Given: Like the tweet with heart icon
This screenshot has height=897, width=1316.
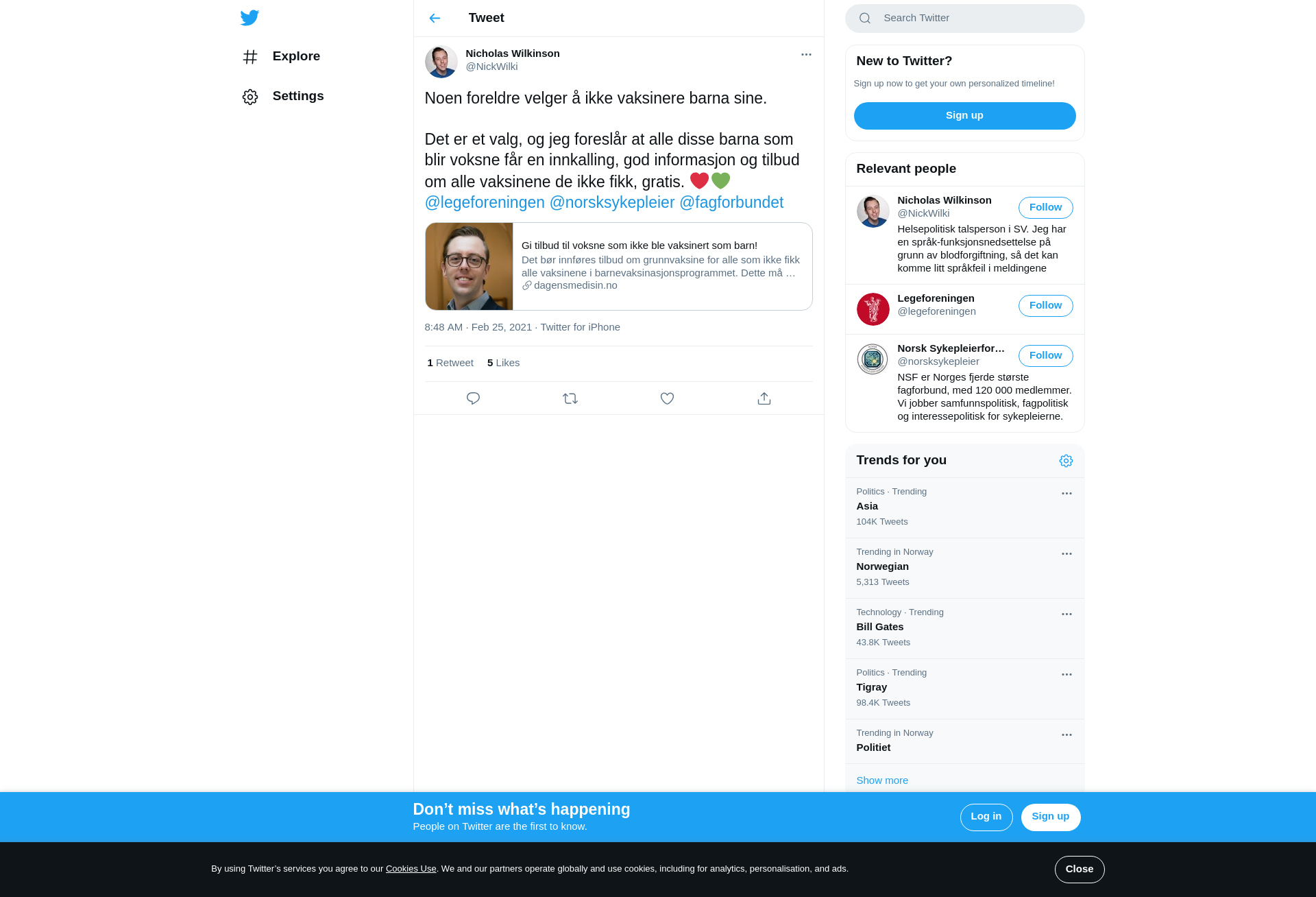Looking at the screenshot, I should point(667,398).
